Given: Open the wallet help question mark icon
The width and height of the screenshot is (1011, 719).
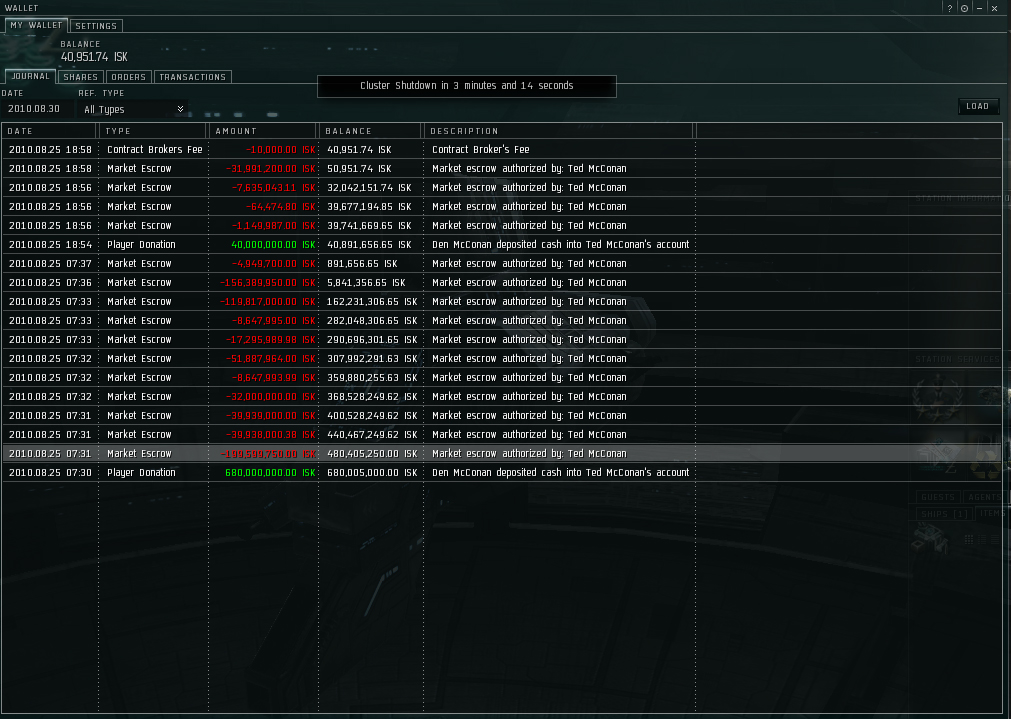Looking at the screenshot, I should (949, 8).
